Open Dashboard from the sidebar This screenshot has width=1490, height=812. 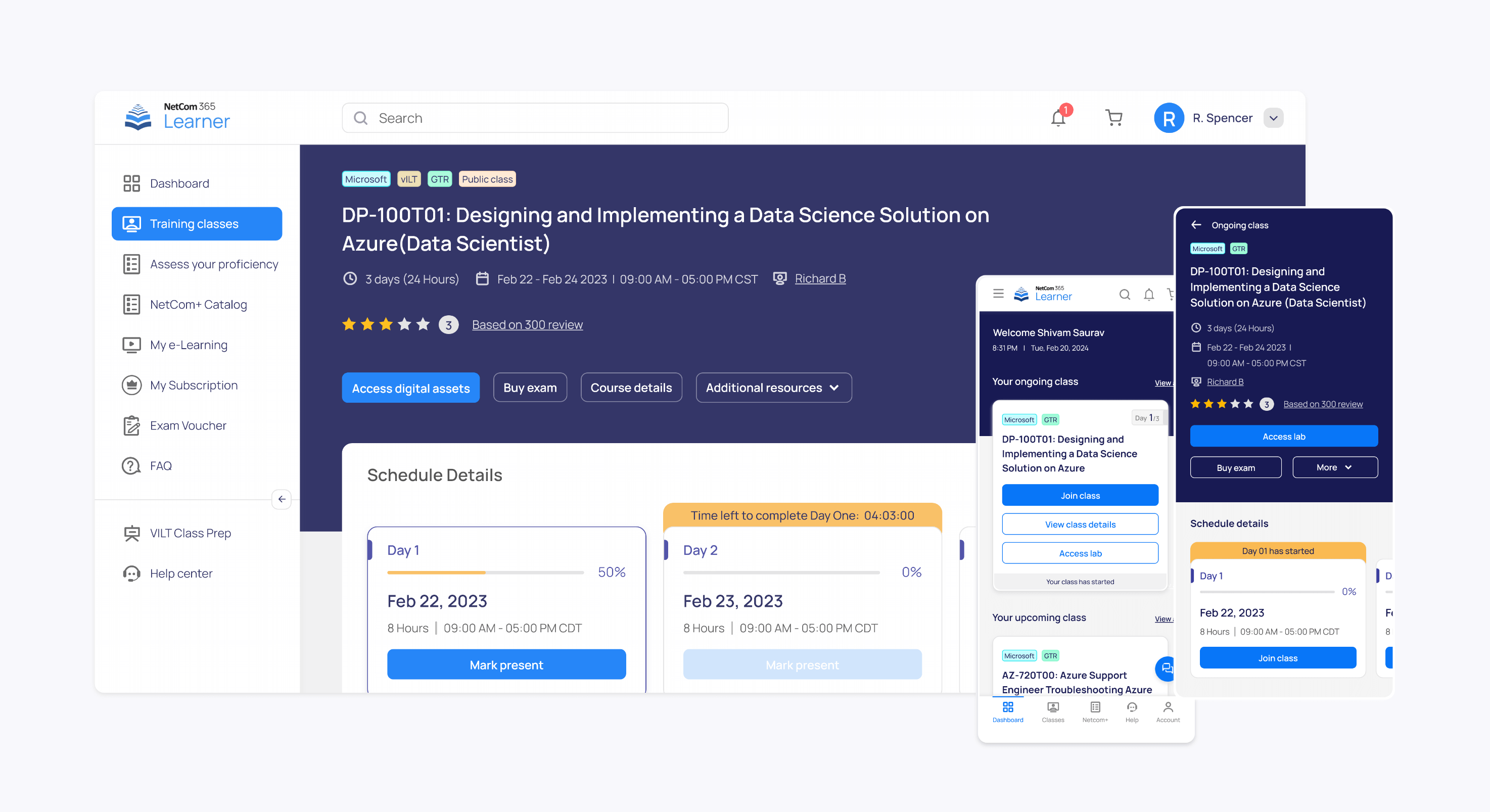point(197,183)
